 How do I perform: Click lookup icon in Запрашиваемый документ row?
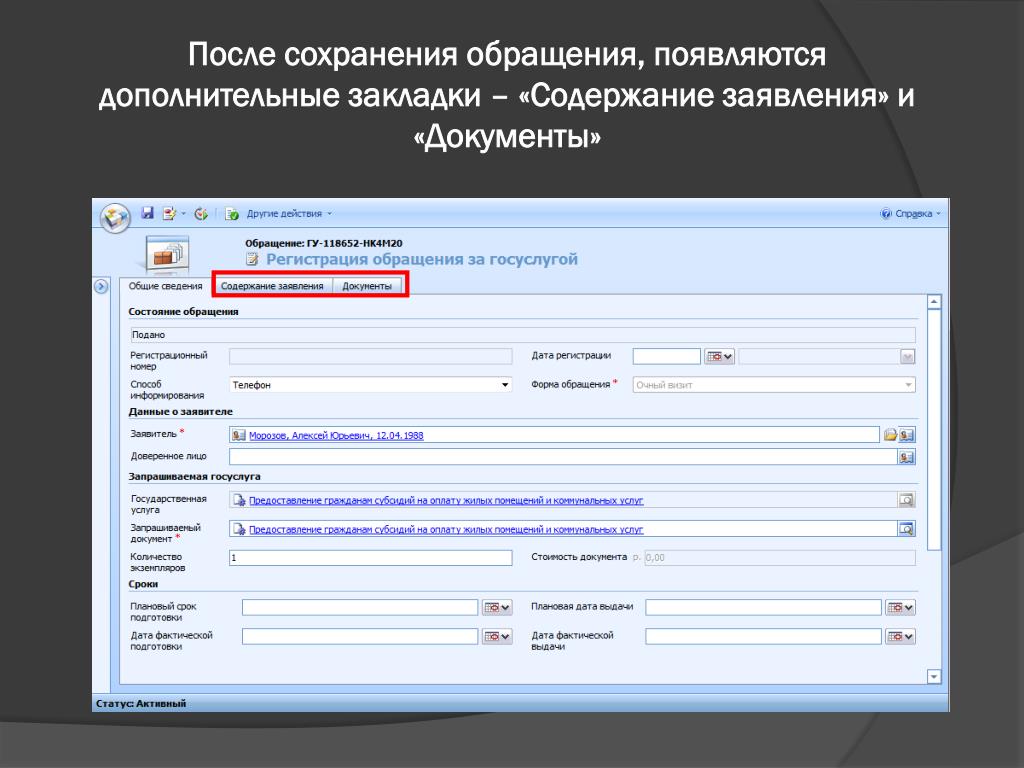click(x=906, y=529)
